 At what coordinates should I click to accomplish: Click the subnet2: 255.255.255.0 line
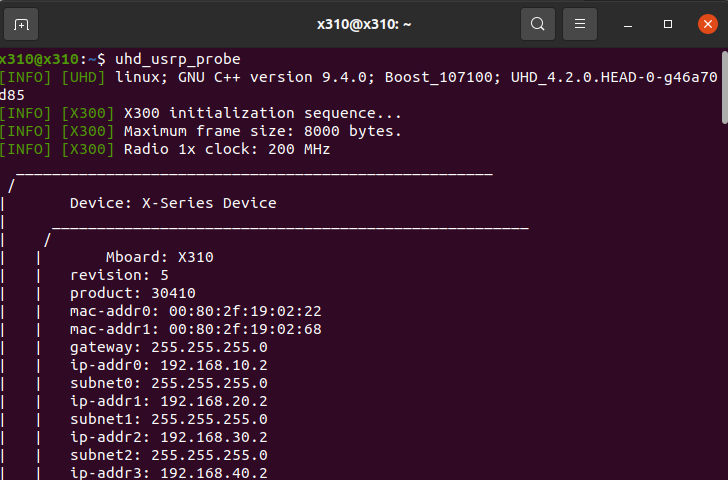(x=169, y=455)
